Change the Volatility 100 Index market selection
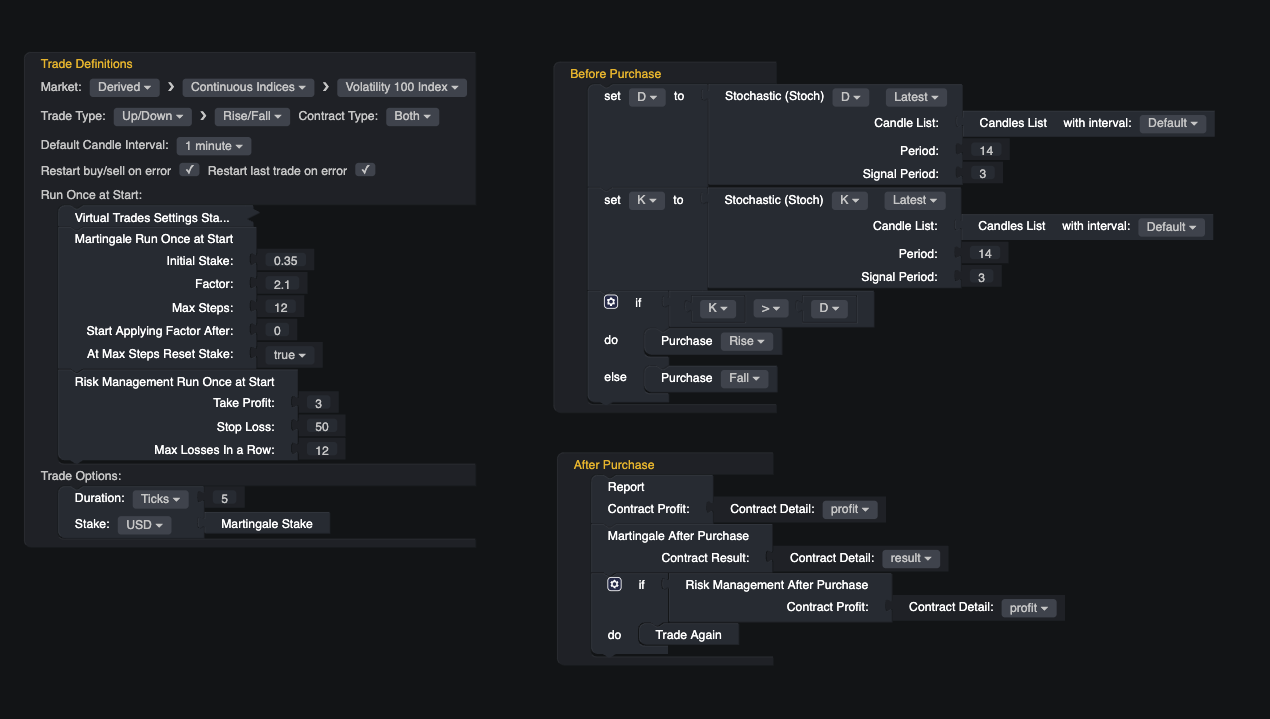This screenshot has width=1270, height=719. pos(401,87)
